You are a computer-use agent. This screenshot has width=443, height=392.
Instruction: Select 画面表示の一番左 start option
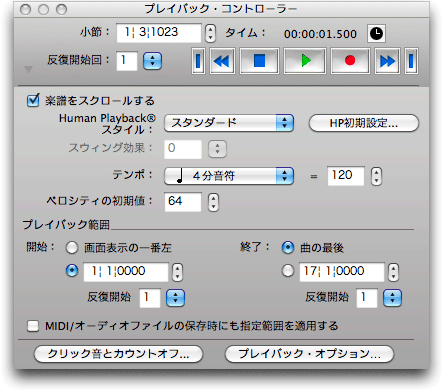pos(72,248)
